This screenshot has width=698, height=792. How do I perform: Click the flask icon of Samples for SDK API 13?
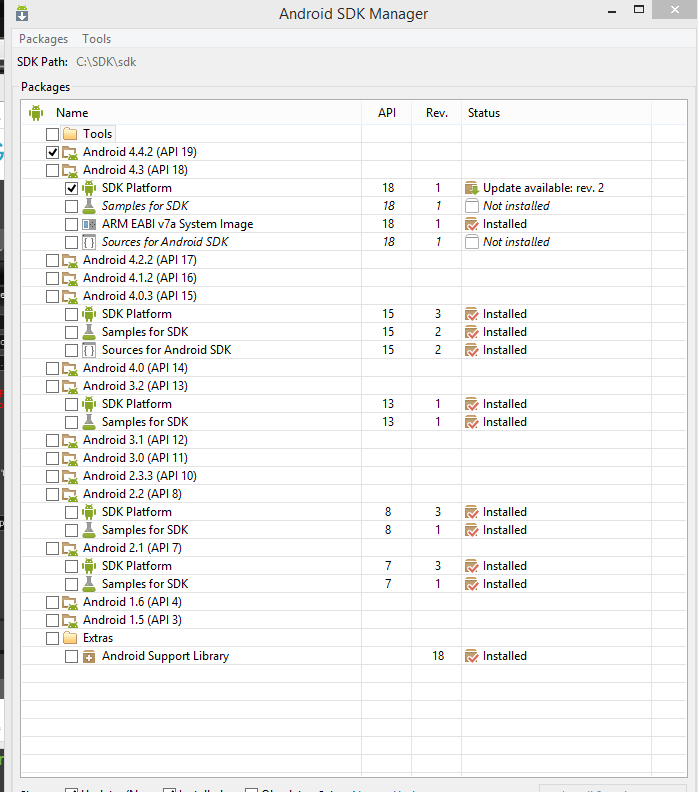coord(89,422)
